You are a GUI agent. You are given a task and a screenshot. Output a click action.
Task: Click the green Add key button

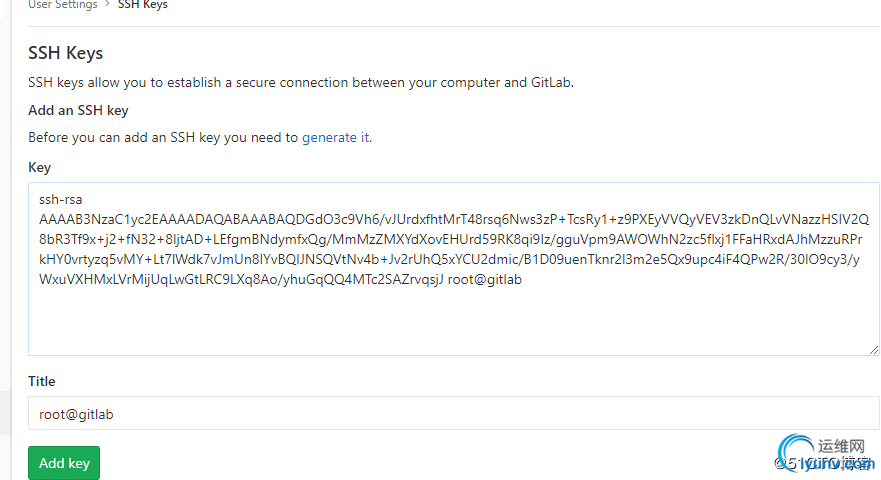pos(64,463)
